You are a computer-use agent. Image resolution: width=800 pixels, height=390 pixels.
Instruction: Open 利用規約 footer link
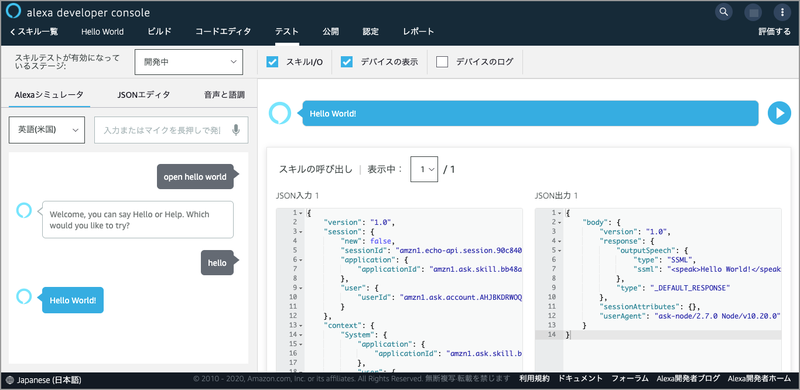click(534, 379)
